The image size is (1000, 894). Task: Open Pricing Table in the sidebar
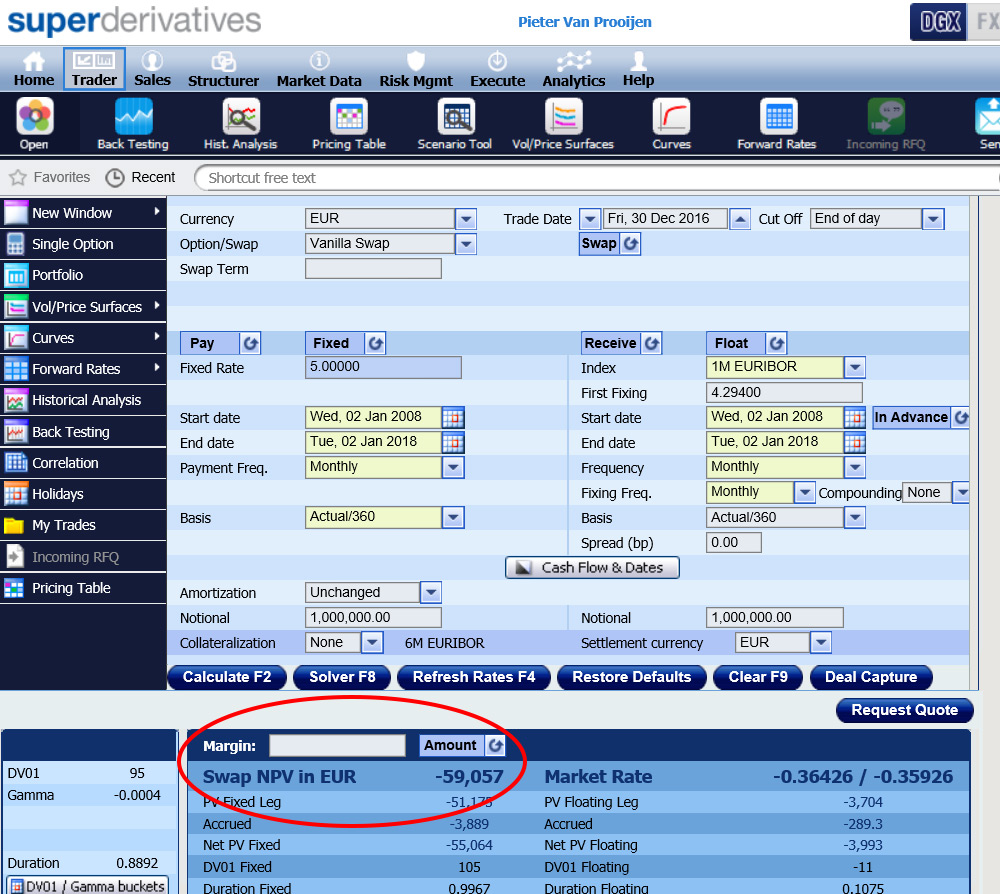[x=83, y=588]
